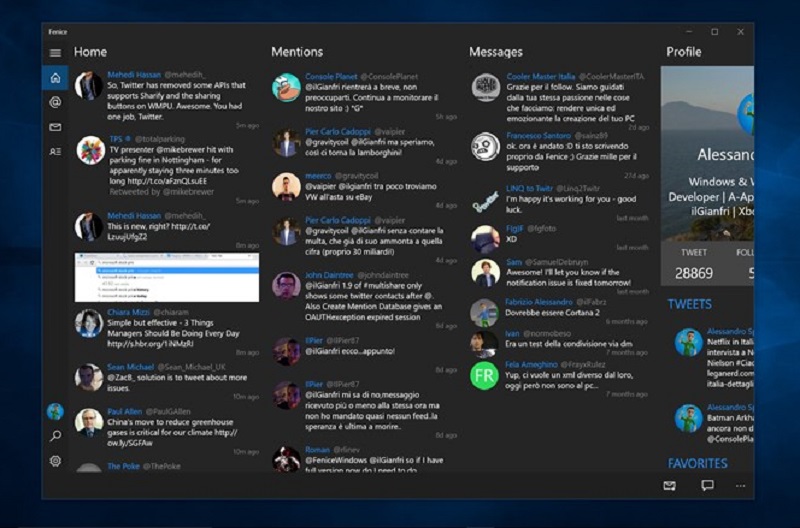Click the account avatar in sidebar

[55, 411]
